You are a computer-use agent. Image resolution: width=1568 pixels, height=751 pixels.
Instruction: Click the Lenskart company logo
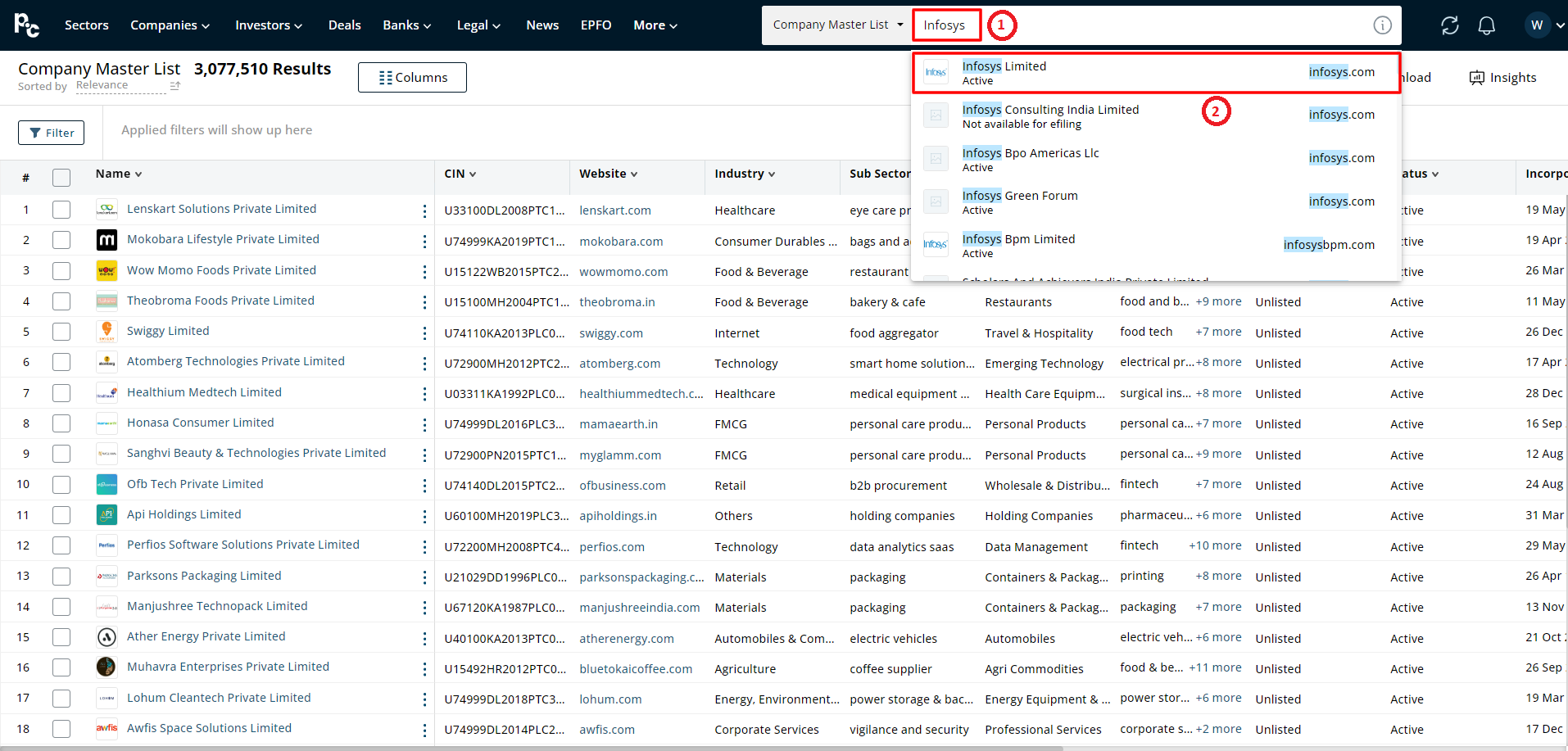coord(106,209)
